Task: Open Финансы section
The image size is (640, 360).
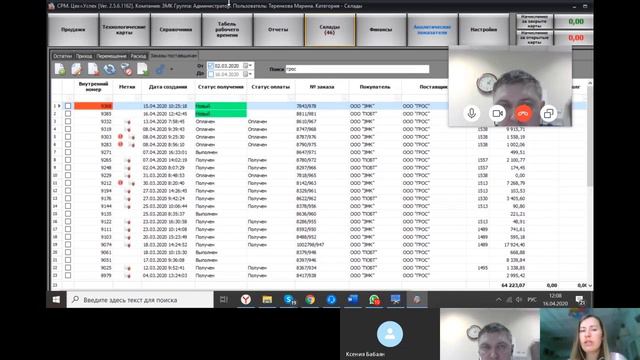Action: pos(381,29)
